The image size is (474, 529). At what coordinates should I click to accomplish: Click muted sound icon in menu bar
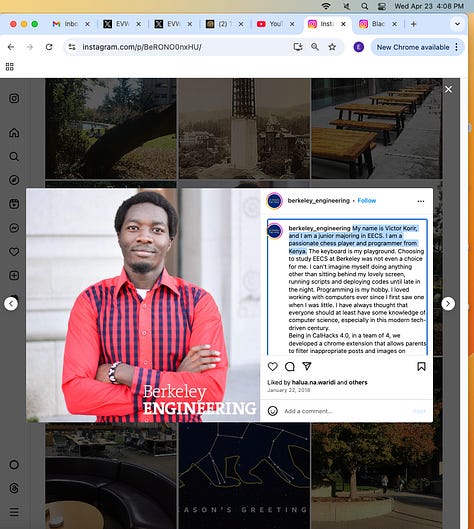click(x=346, y=6)
